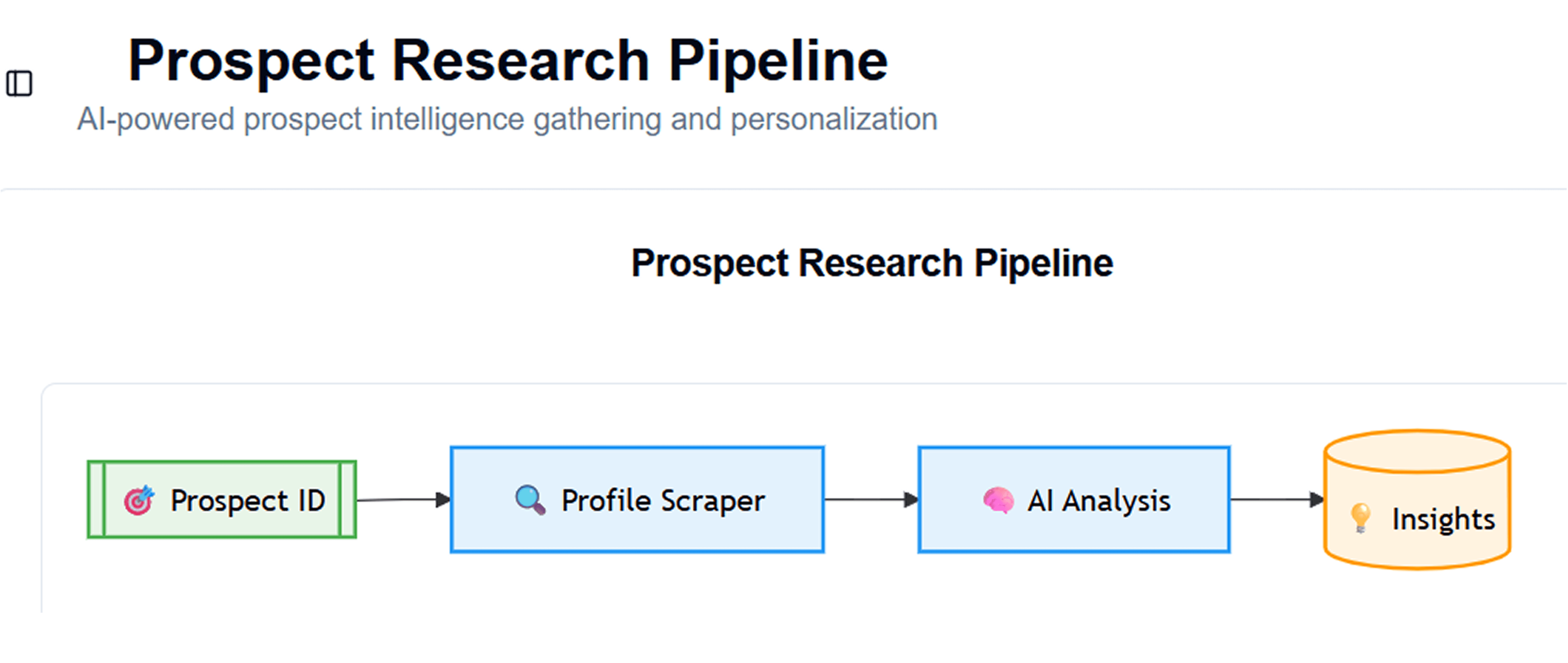1568x663 pixels.
Task: Click the AI-powered prospect intelligence subtitle
Action: pos(507,119)
